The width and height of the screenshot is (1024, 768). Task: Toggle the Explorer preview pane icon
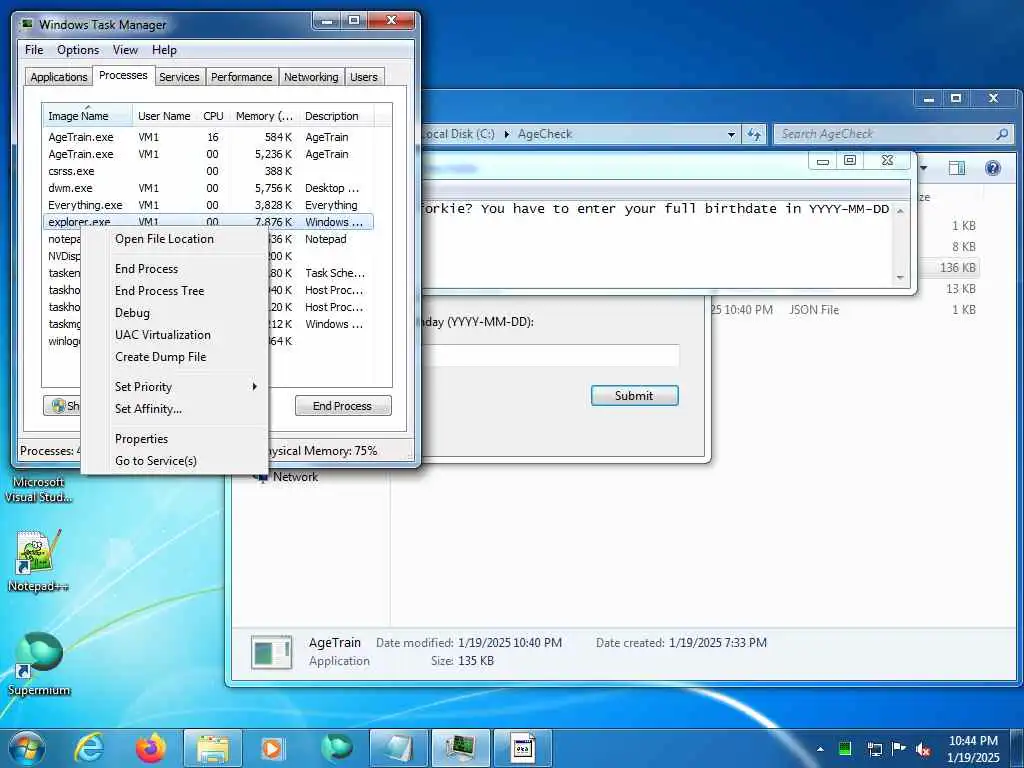(x=957, y=168)
